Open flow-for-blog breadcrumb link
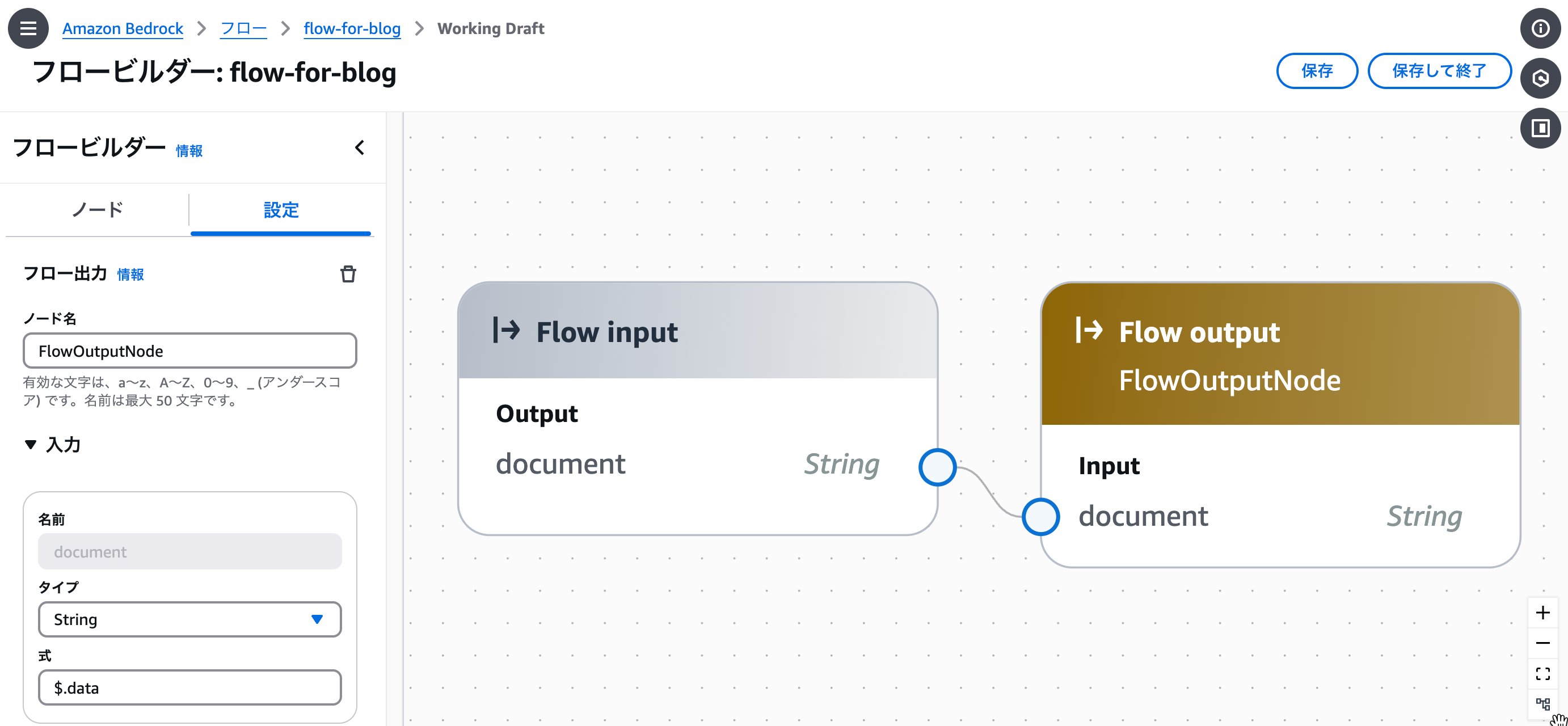This screenshot has width=1568, height=726. [352, 28]
